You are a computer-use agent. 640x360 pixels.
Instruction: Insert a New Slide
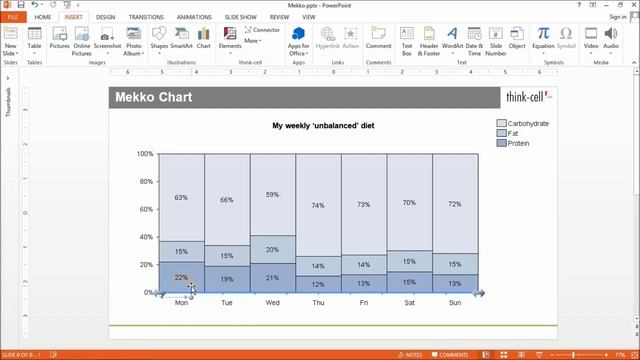point(10,42)
